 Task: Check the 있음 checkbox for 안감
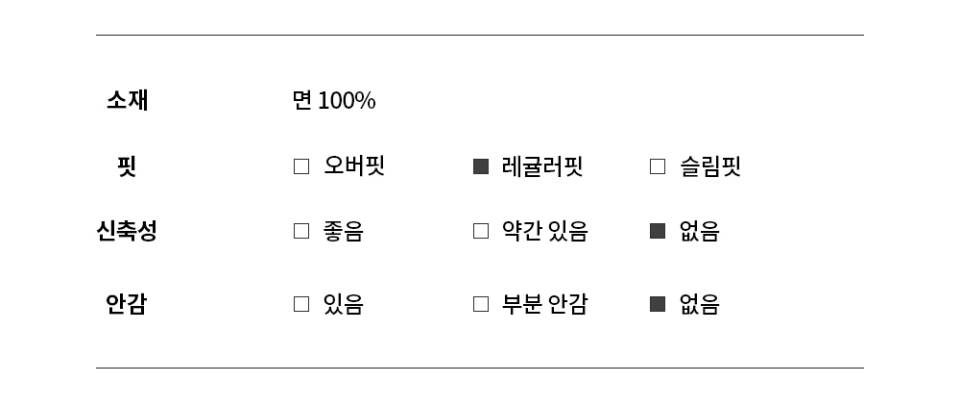301,305
